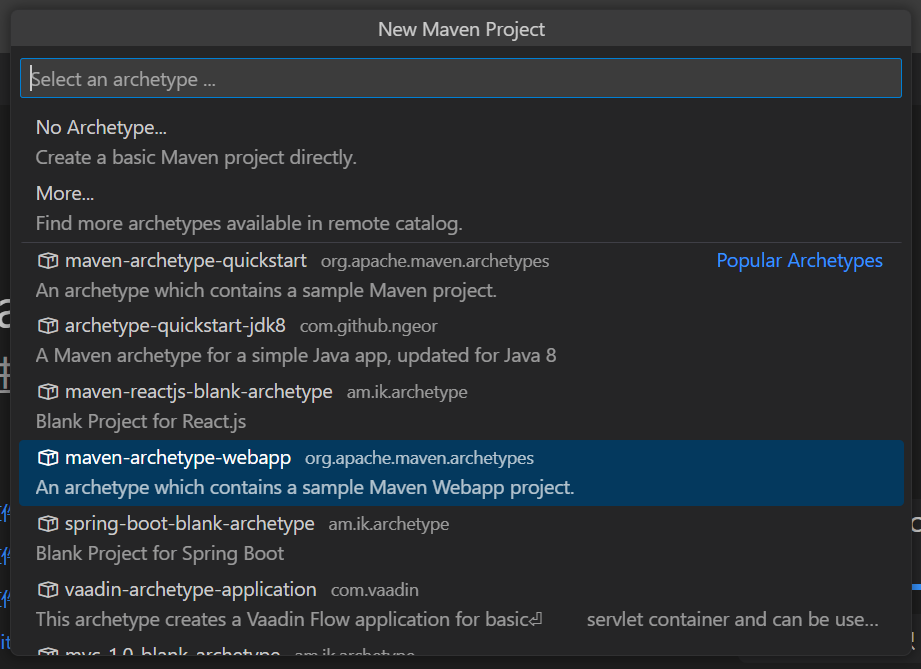This screenshot has width=921, height=669.
Task: Click the package icon for maven-archetype-webapp
Action: pyautogui.click(x=47, y=458)
